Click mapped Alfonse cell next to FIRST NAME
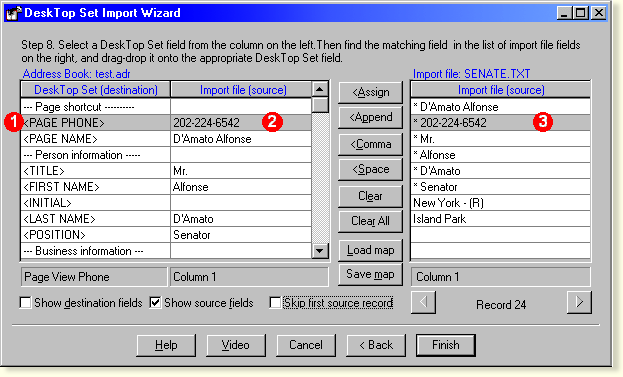The height and width of the screenshot is (377, 623). [x=241, y=187]
